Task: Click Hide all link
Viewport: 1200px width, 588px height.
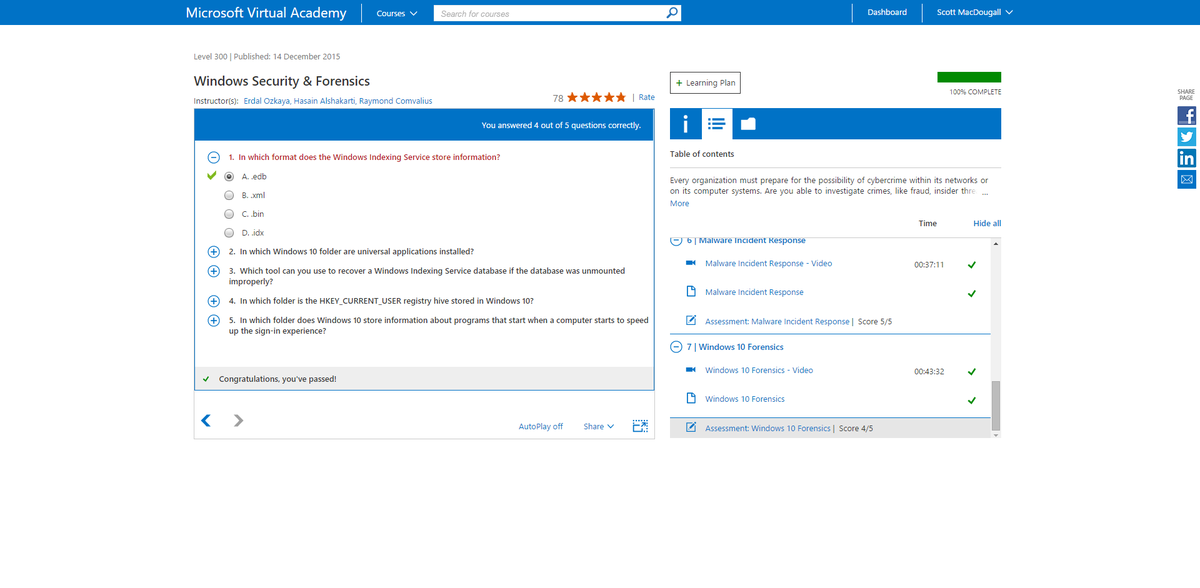Action: pyautogui.click(x=987, y=223)
